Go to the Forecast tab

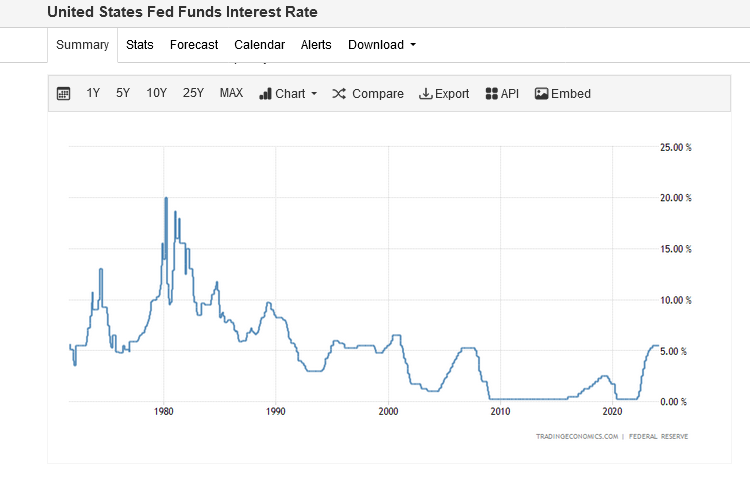click(x=194, y=45)
